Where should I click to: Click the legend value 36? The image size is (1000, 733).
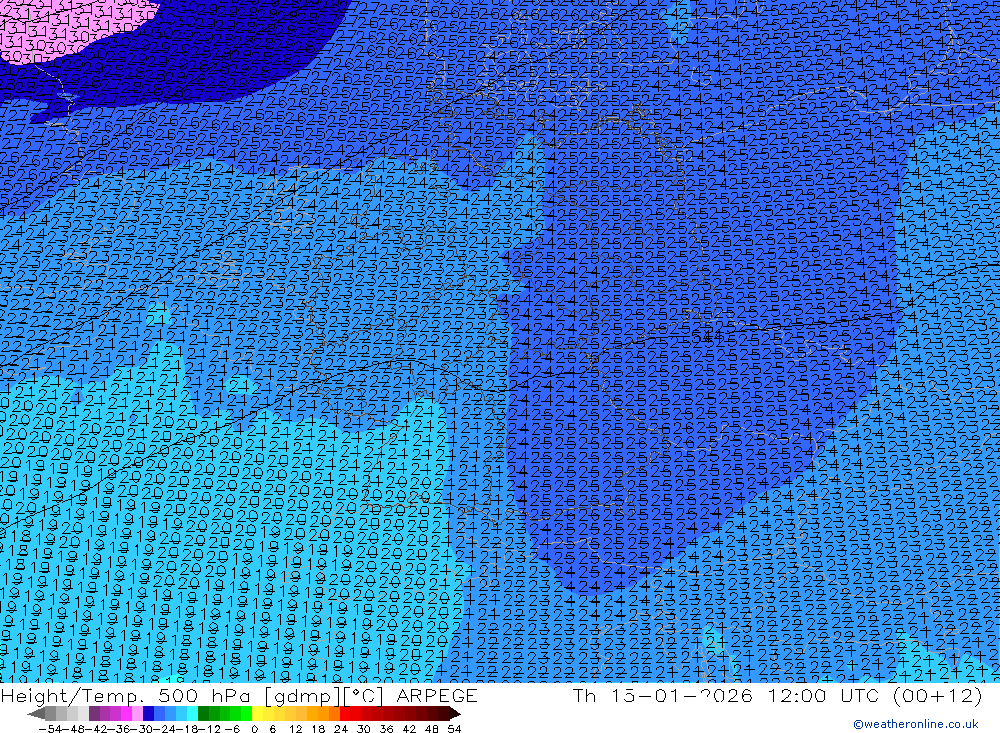point(386,729)
